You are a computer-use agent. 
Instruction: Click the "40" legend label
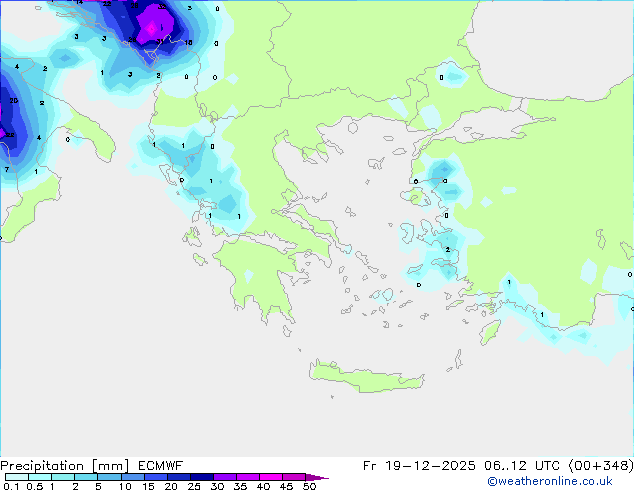pos(263,486)
